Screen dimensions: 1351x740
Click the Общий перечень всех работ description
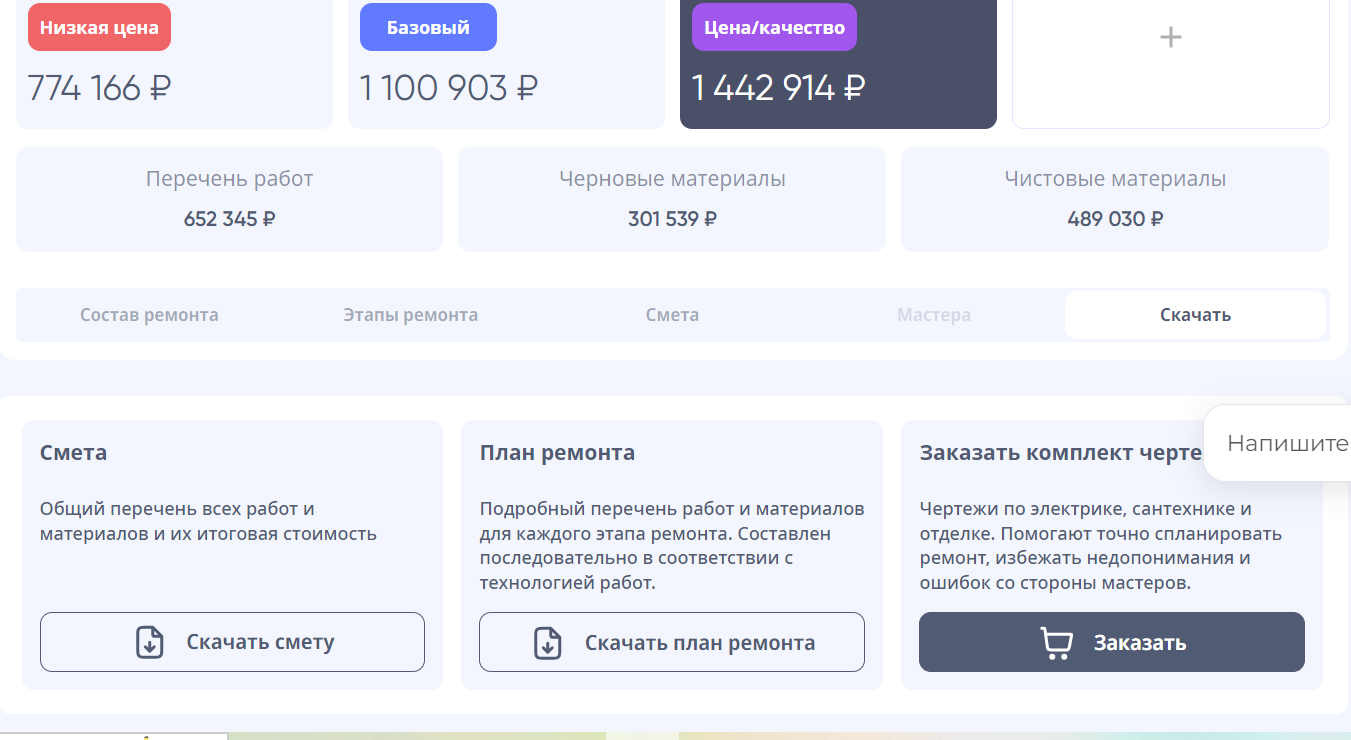pos(208,521)
